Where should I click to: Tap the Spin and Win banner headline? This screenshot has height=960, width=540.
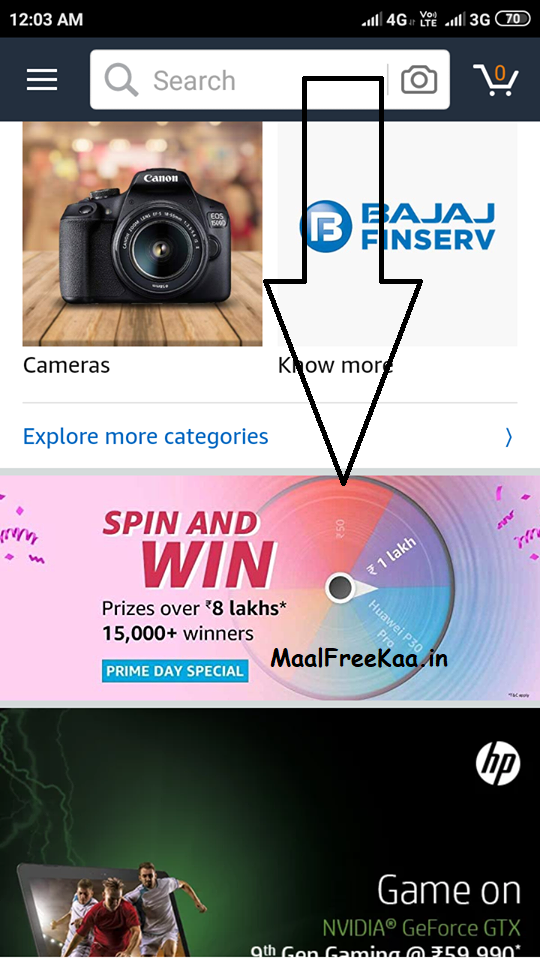[x=188, y=549]
